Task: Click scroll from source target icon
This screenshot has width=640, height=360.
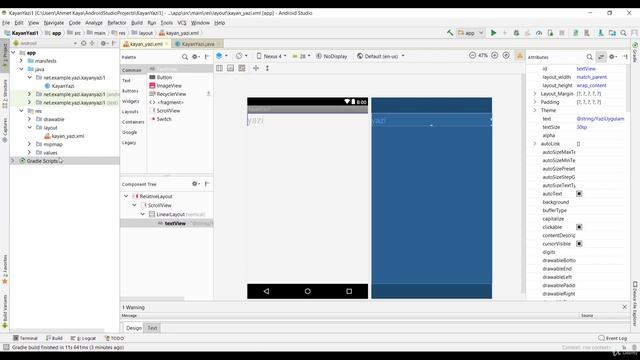Action: pyautogui.click(x=84, y=43)
